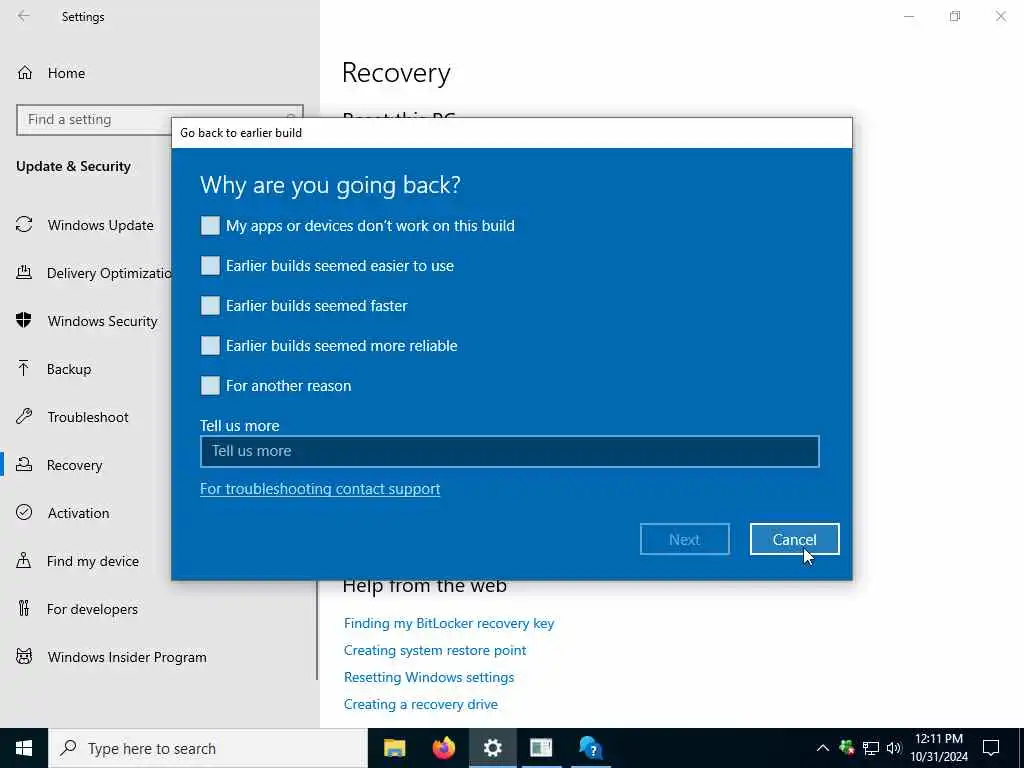1024x768 pixels.
Task: Click the Home house icon
Action: click(25, 72)
